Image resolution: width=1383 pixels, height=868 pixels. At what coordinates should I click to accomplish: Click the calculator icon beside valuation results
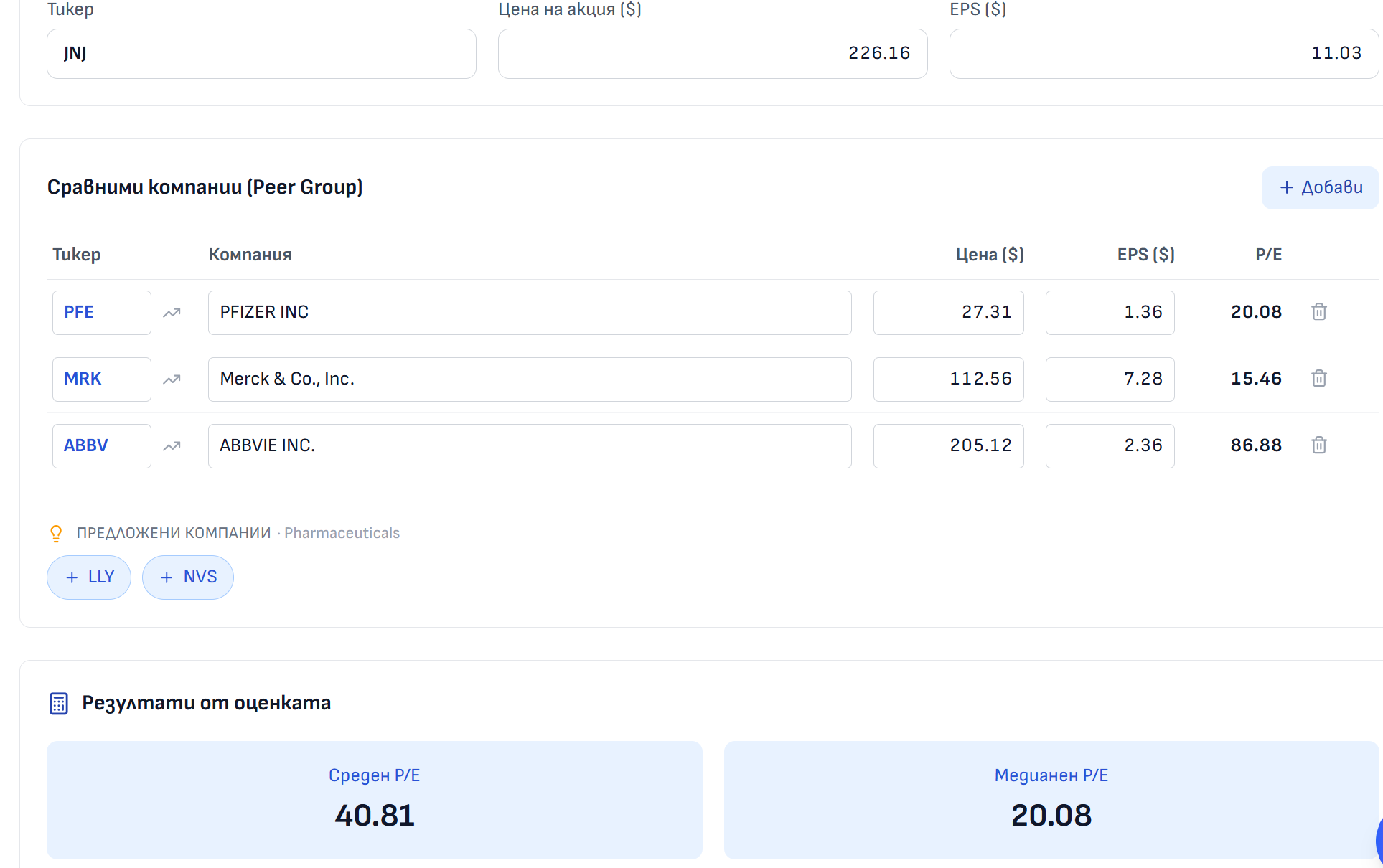tap(59, 704)
